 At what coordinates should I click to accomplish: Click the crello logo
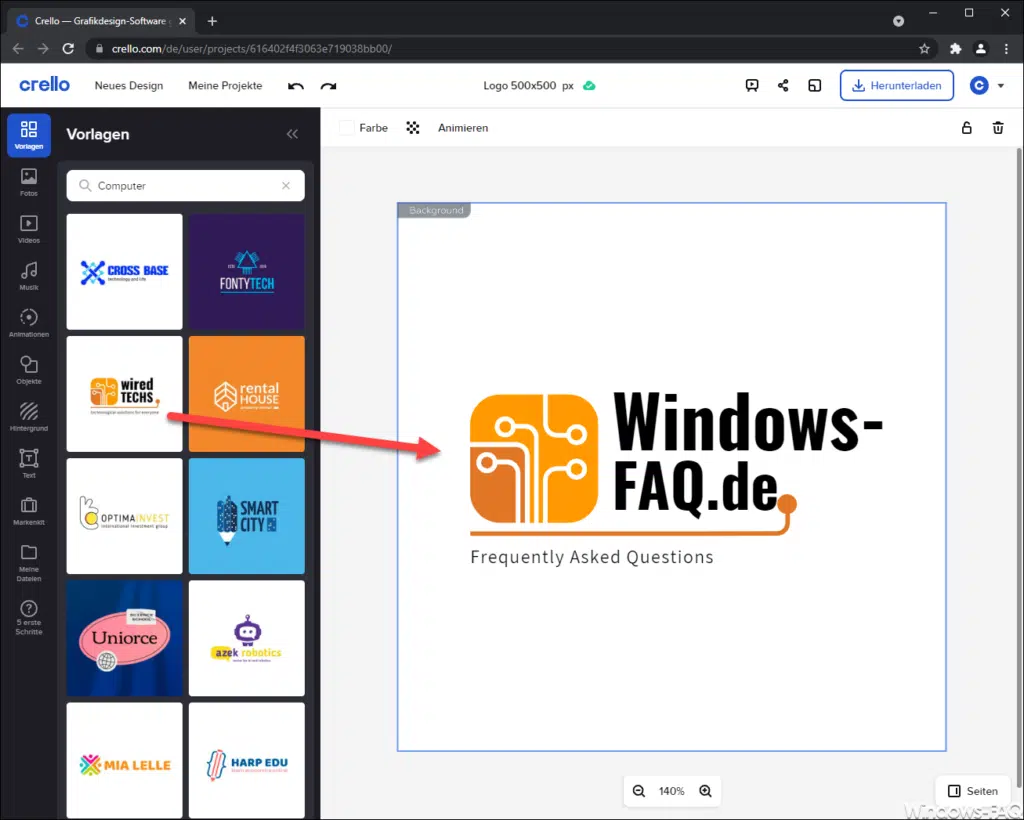(x=44, y=85)
